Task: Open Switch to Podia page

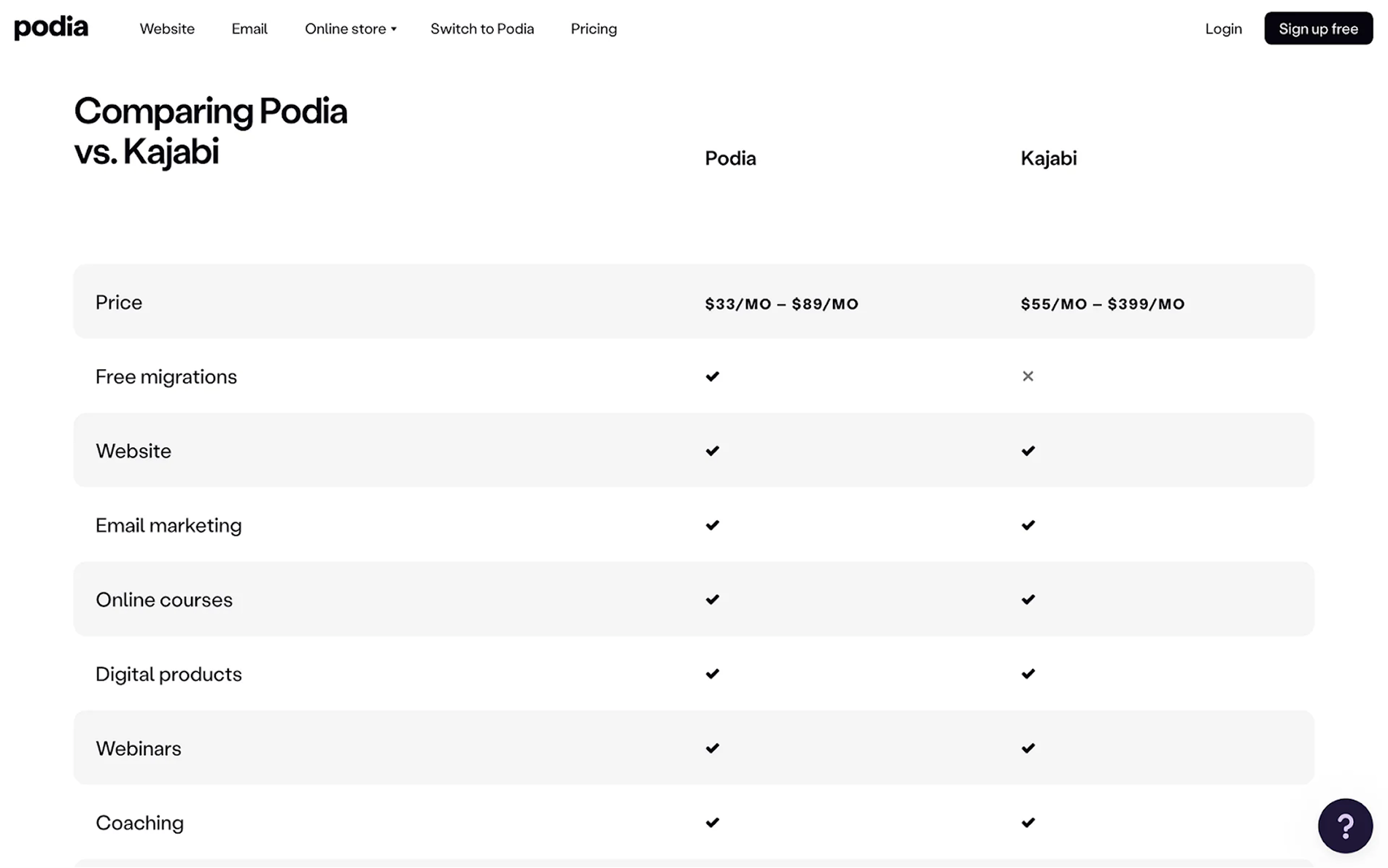Action: click(482, 28)
